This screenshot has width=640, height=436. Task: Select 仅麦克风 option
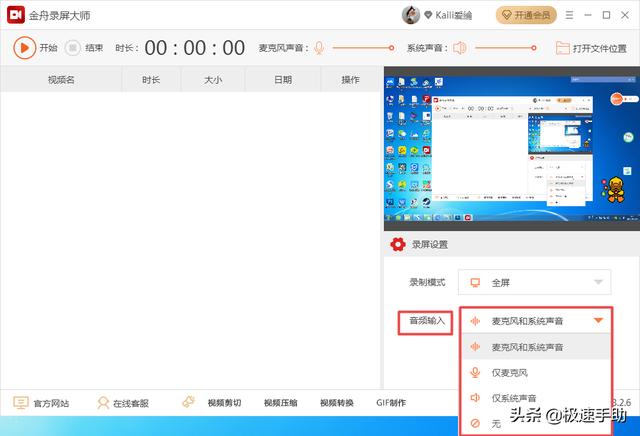click(536, 373)
